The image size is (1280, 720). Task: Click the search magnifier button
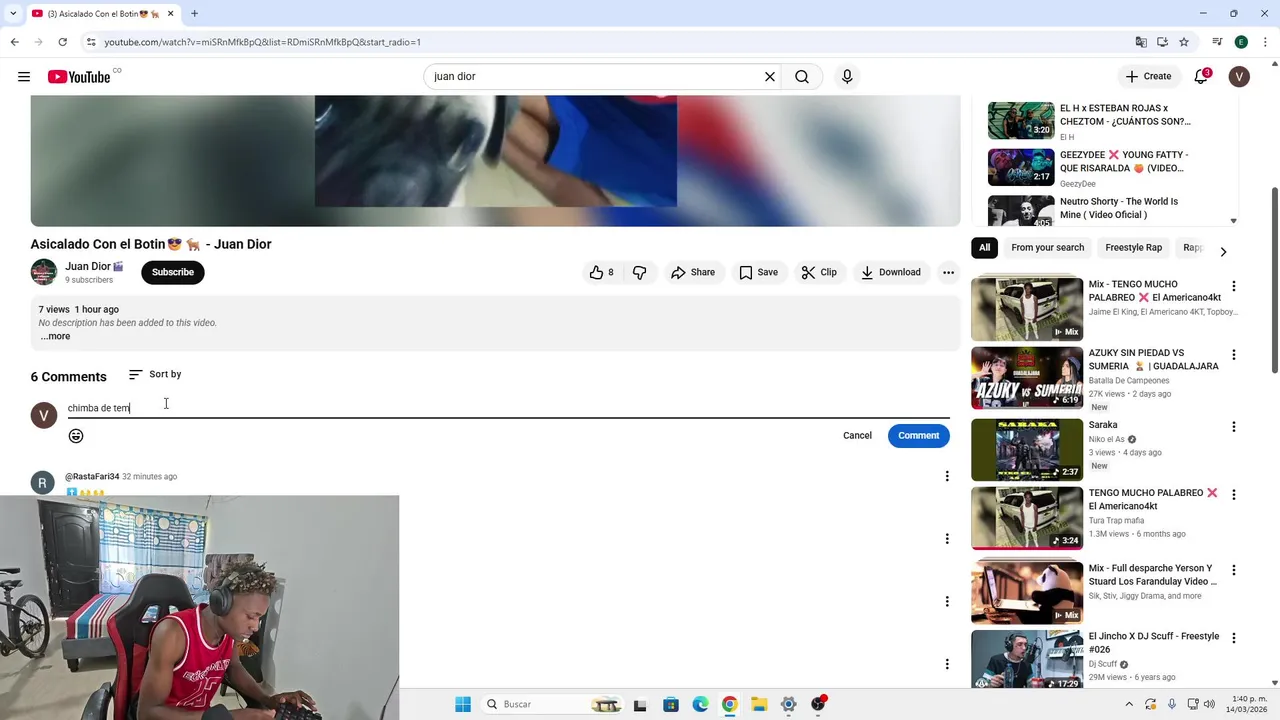tap(802, 77)
